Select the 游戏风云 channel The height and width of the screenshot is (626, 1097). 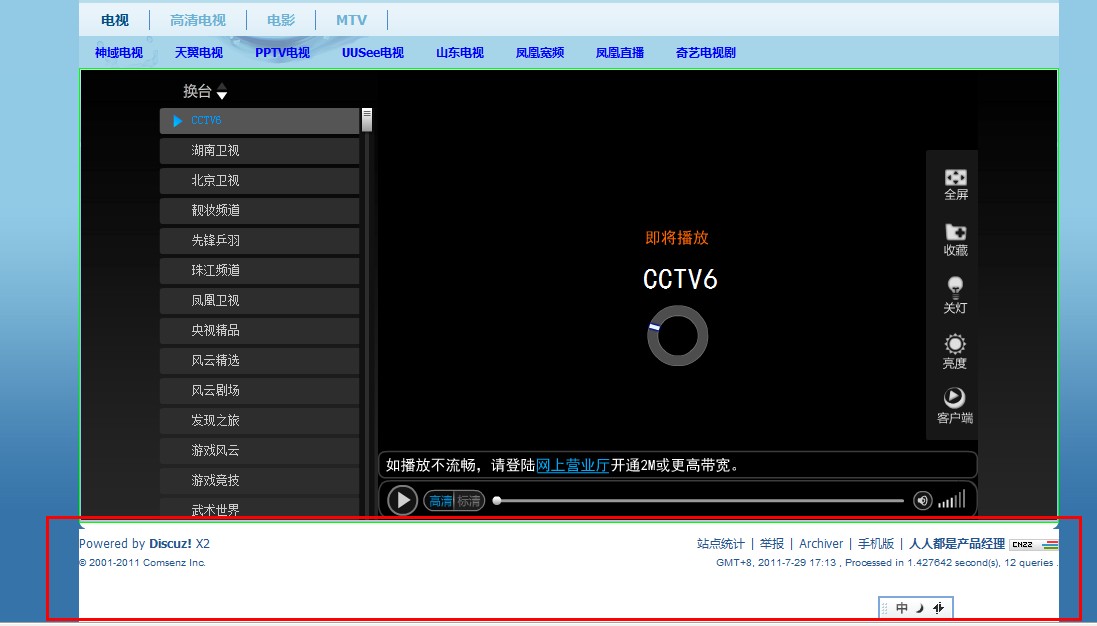point(260,451)
